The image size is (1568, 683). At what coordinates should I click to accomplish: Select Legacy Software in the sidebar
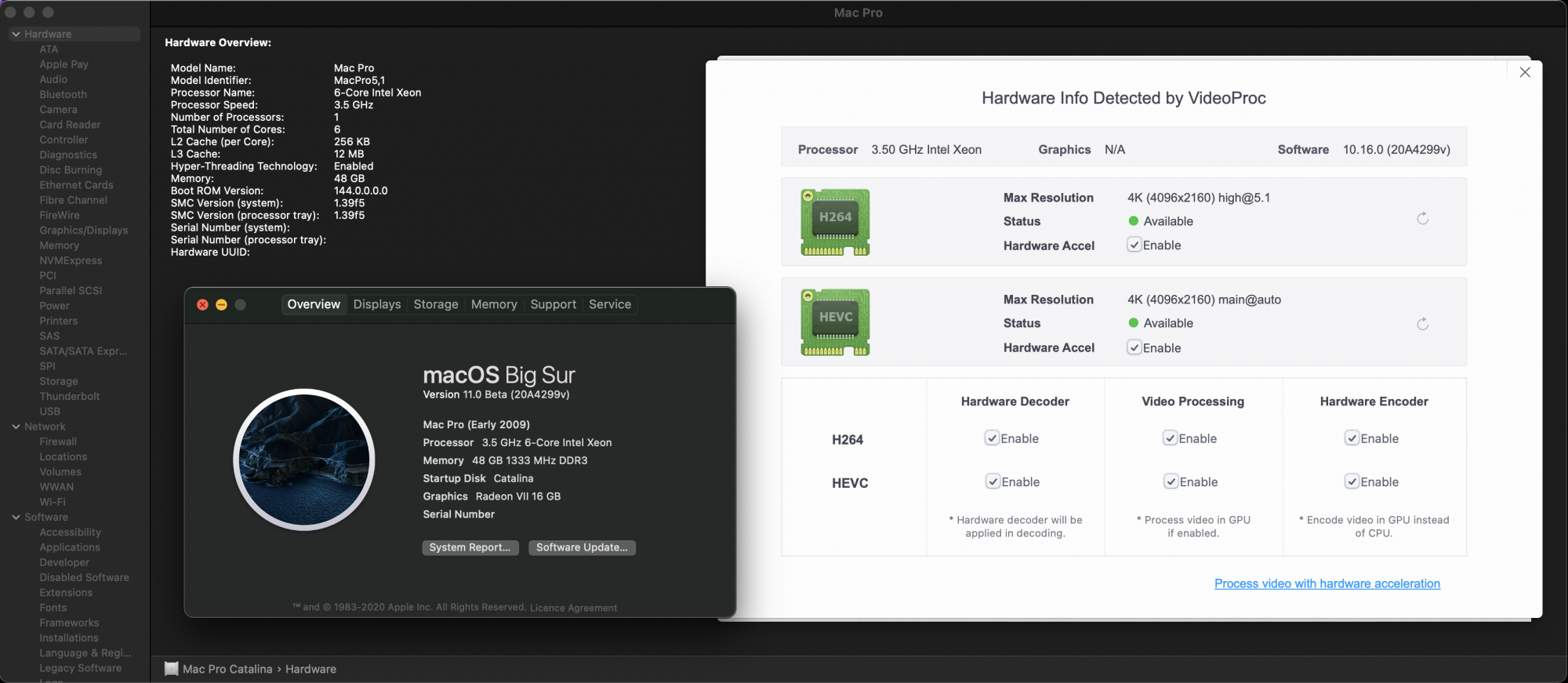tap(80, 668)
